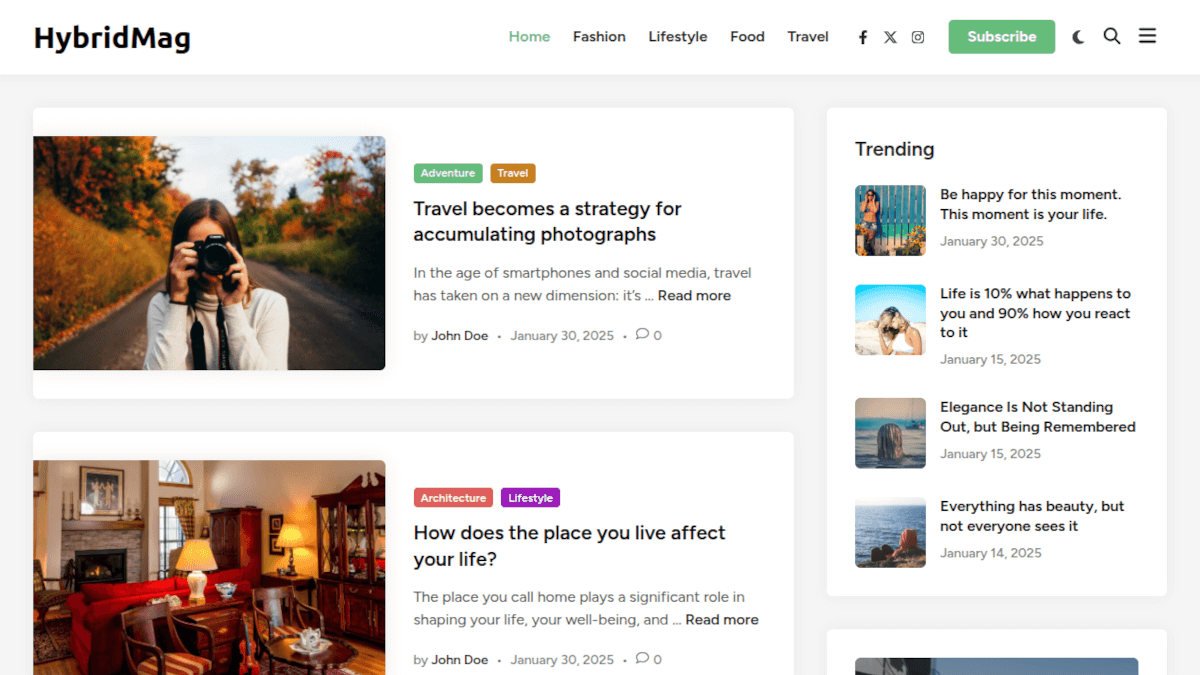Open 'Be happy for this moment' trending thumbnail
1200x675 pixels.
coord(890,220)
